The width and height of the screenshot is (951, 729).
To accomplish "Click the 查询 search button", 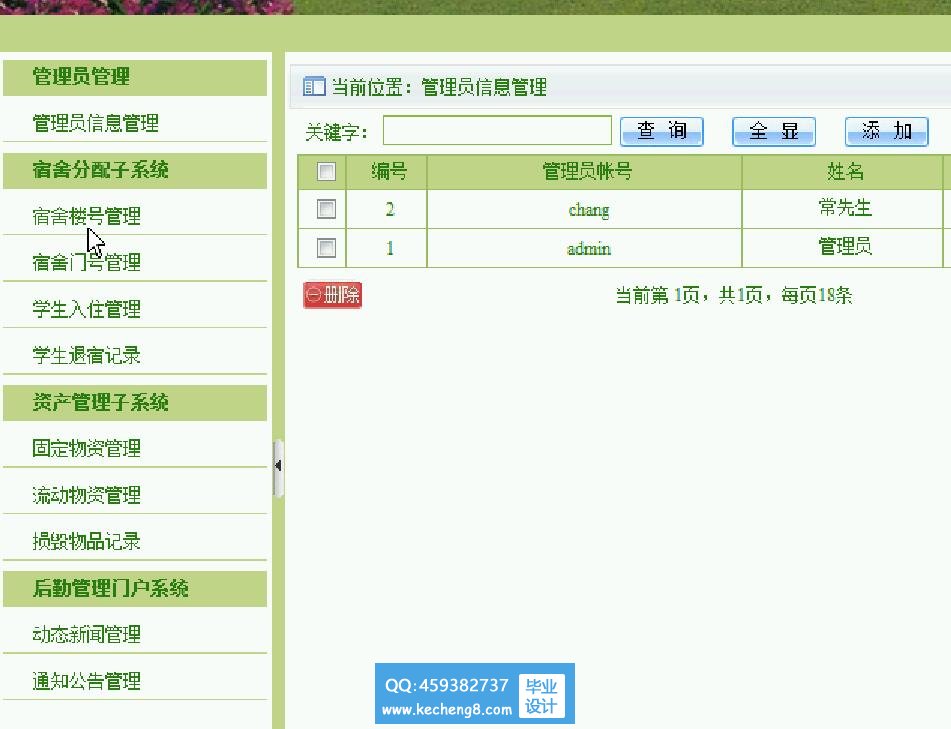I will pyautogui.click(x=662, y=132).
